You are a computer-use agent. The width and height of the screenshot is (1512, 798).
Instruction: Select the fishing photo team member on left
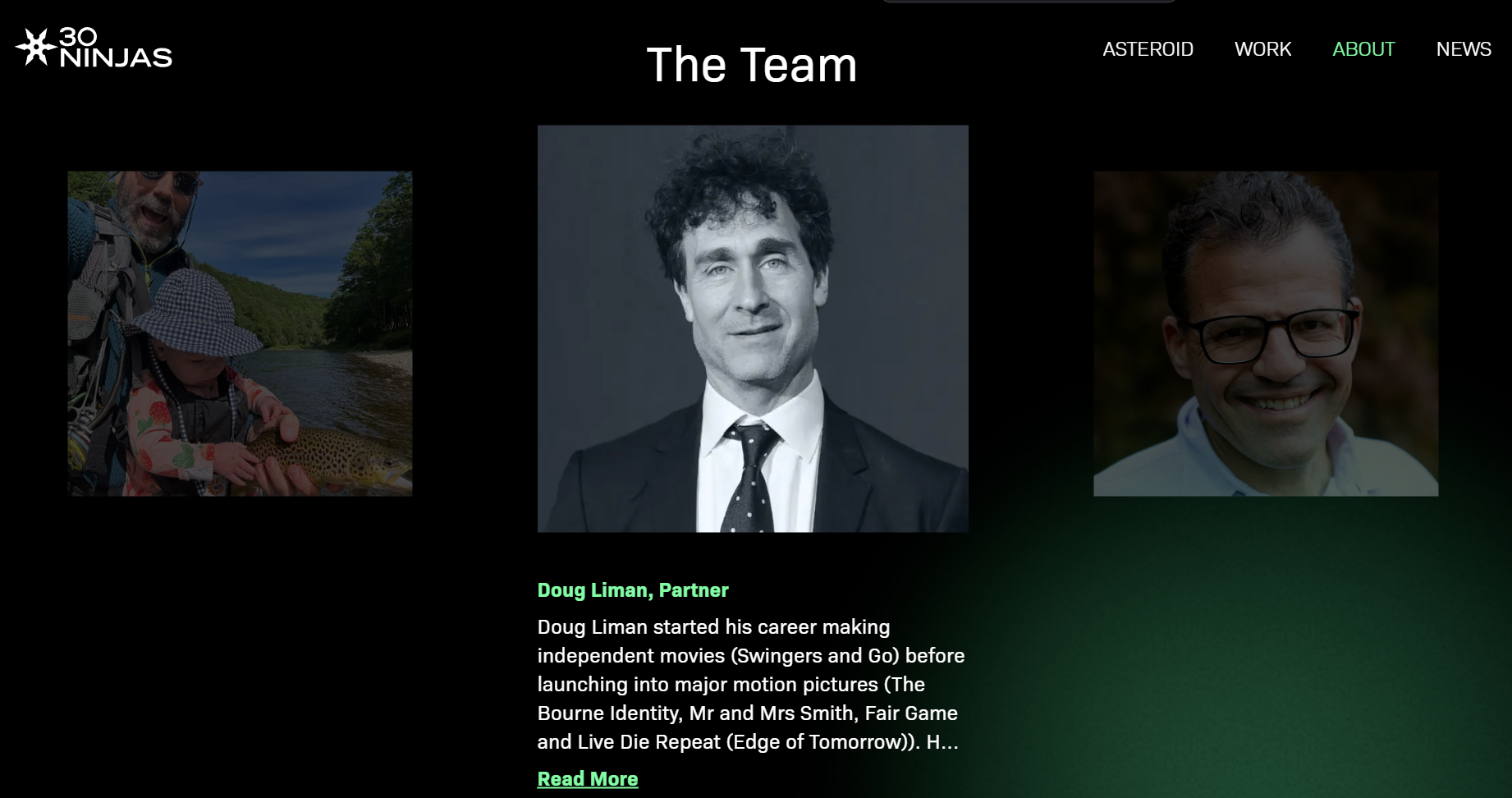[x=240, y=333]
